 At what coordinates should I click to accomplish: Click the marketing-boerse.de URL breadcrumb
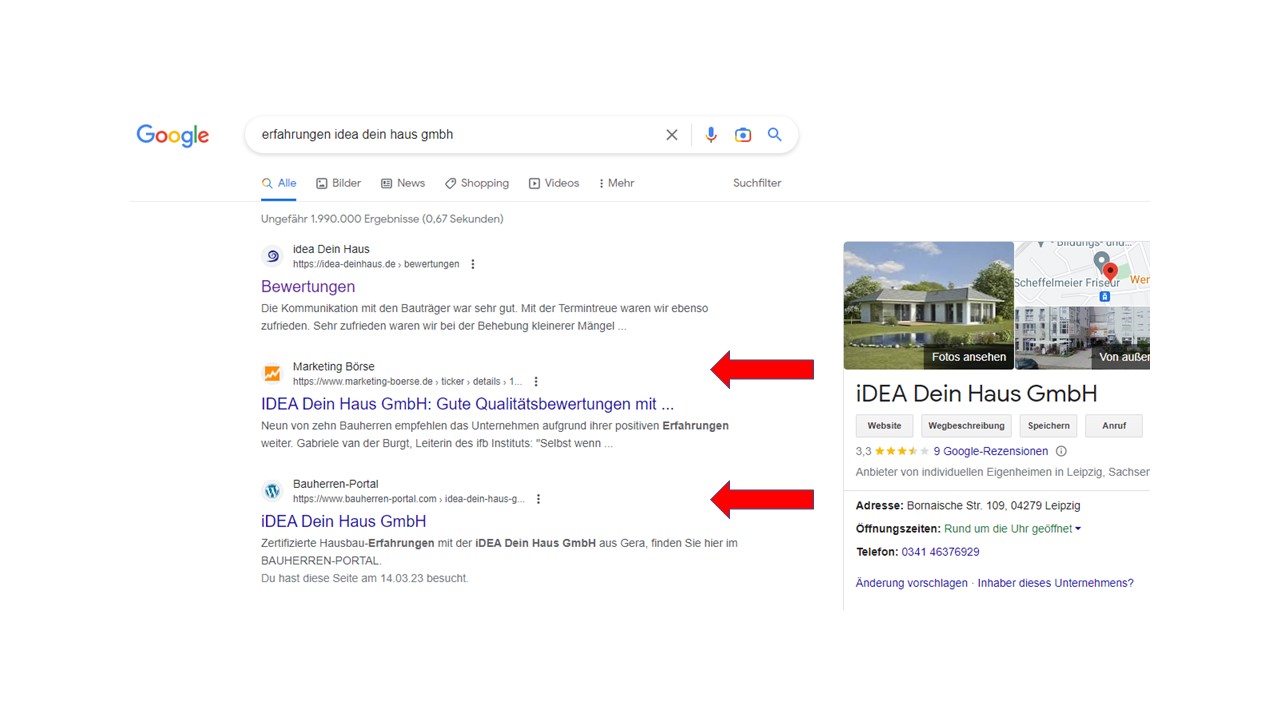coord(407,382)
